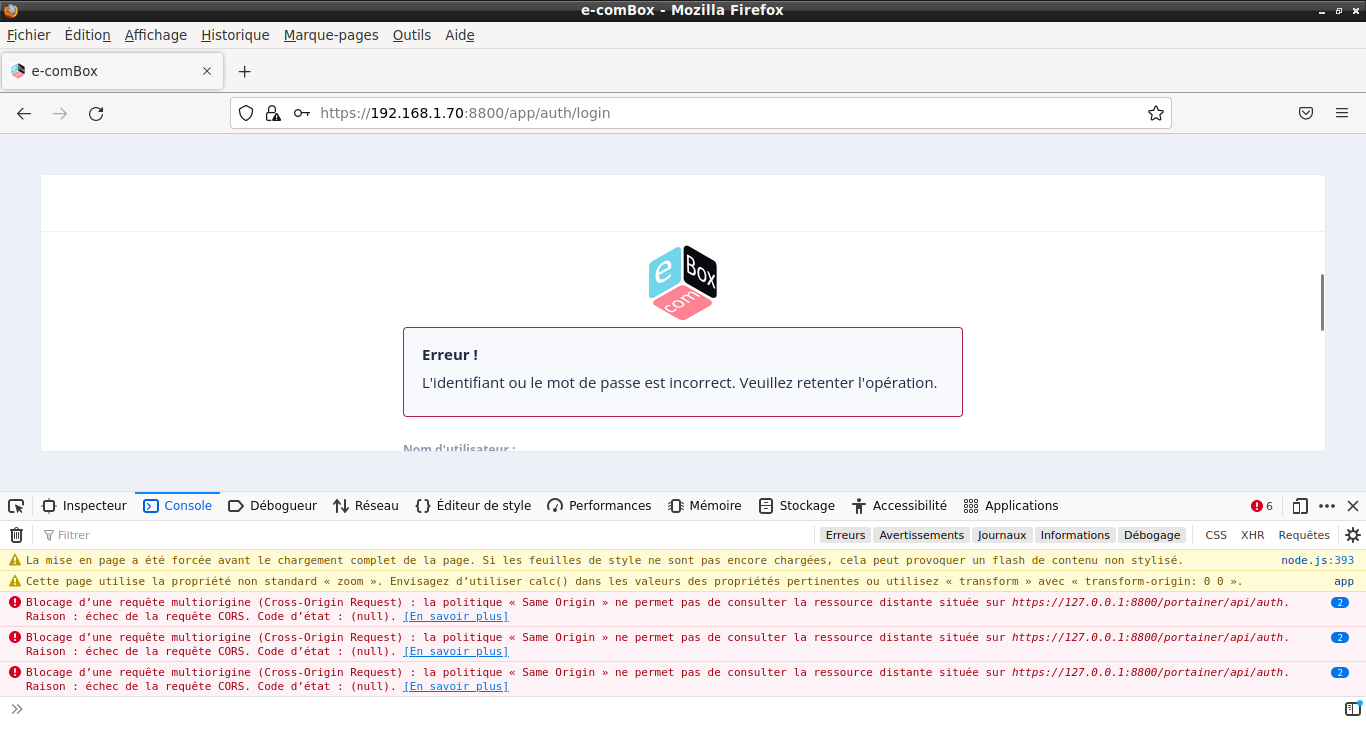Open the Historique menu
The width and height of the screenshot is (1366, 742).
[235, 35]
